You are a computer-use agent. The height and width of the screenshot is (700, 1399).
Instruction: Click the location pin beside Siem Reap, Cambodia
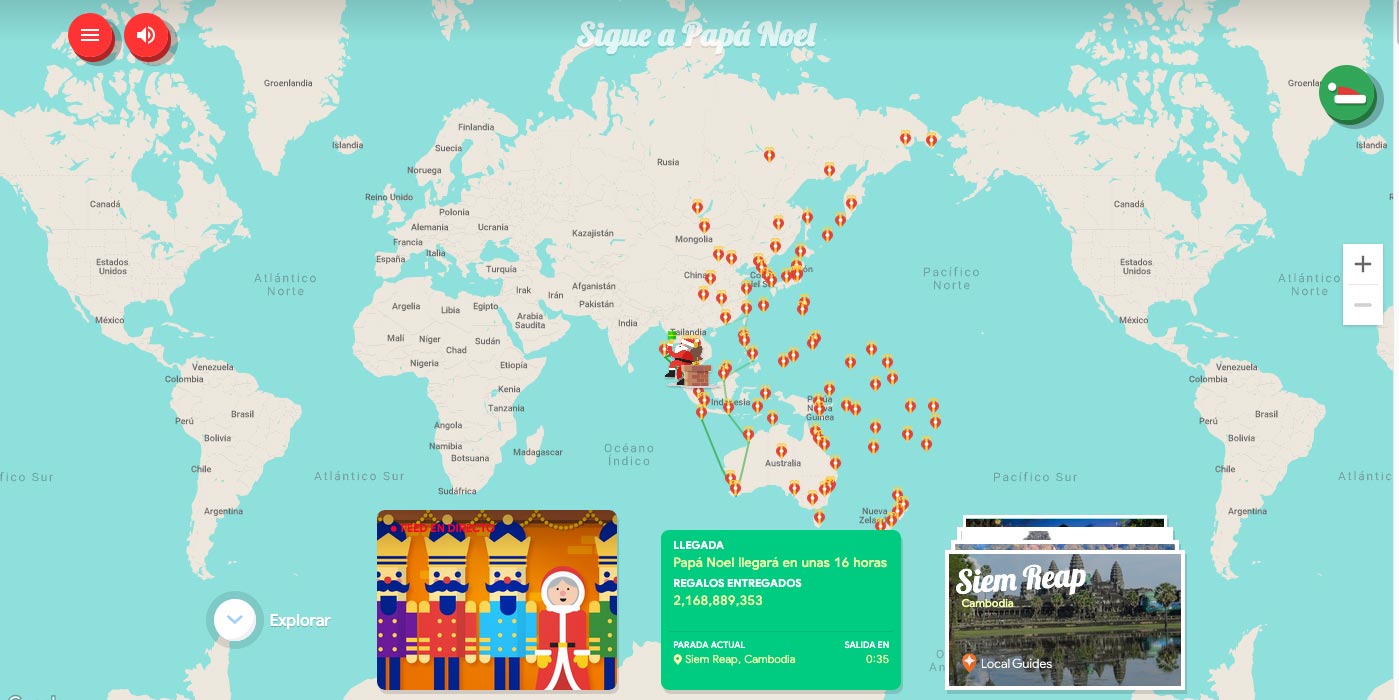coord(678,660)
